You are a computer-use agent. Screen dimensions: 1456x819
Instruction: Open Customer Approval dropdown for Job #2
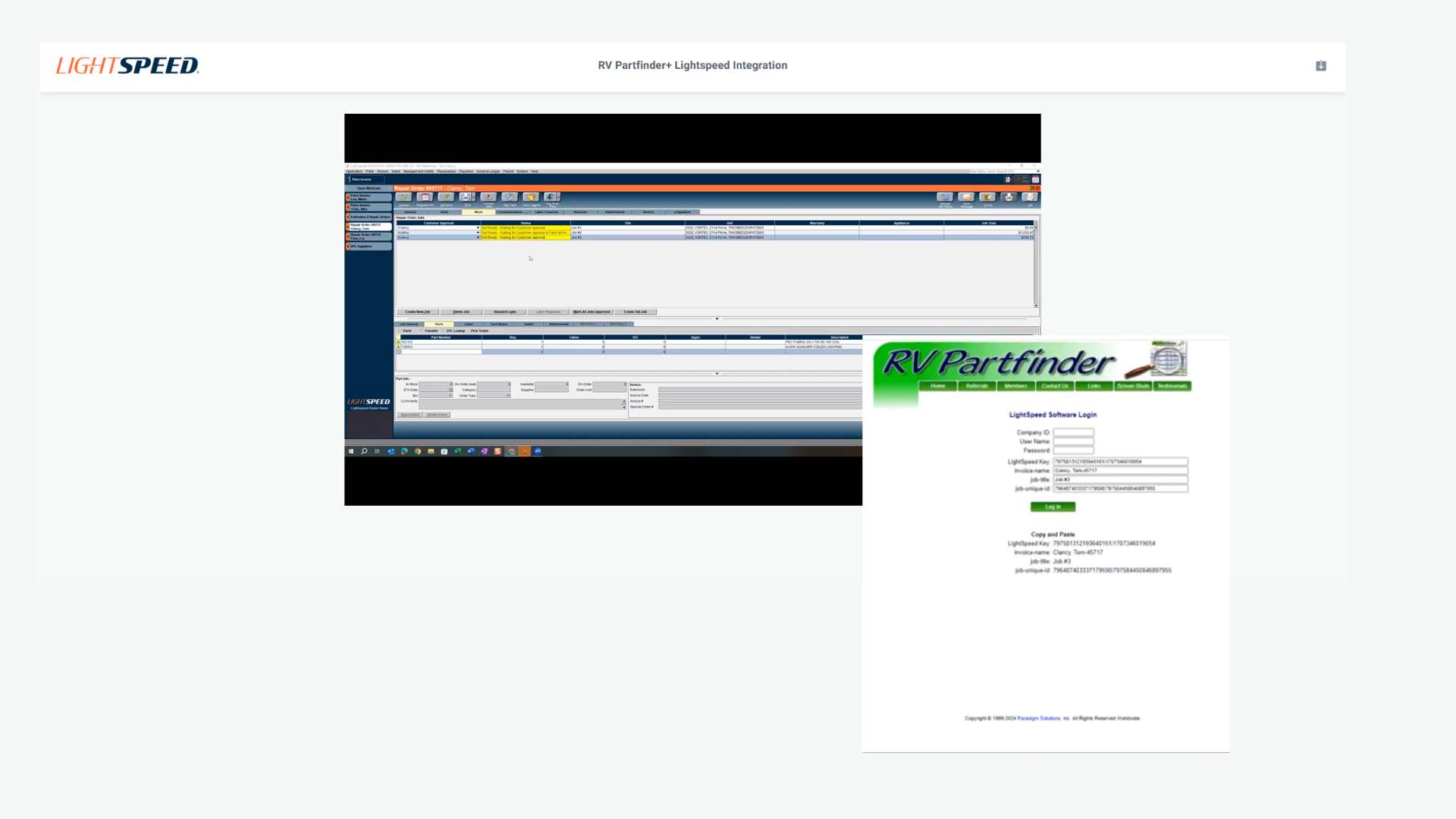click(x=478, y=233)
